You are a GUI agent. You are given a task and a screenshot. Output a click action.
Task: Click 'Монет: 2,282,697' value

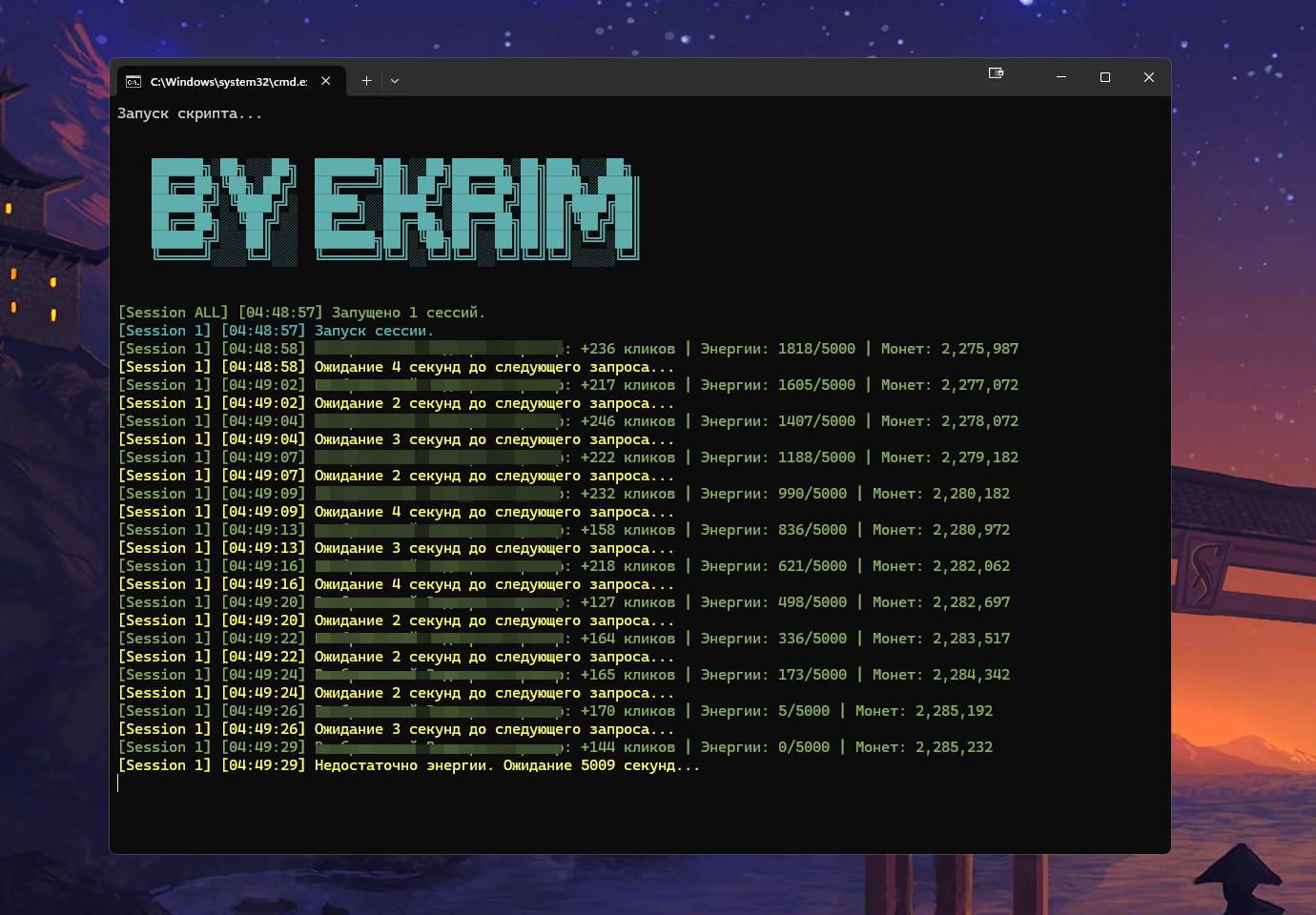941,602
